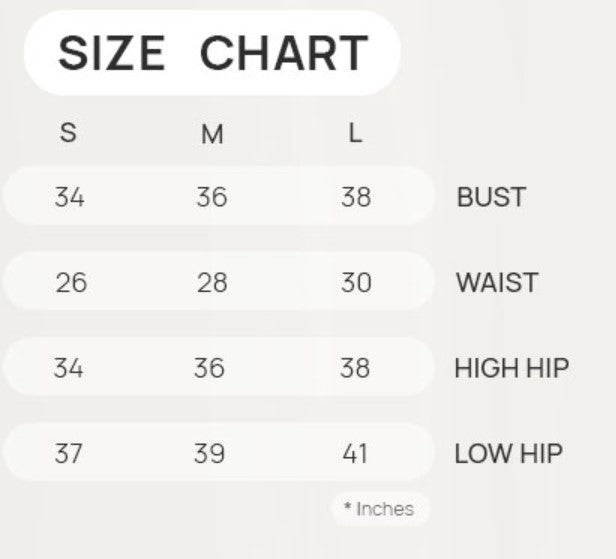Click the large high hip value 38

354,368
